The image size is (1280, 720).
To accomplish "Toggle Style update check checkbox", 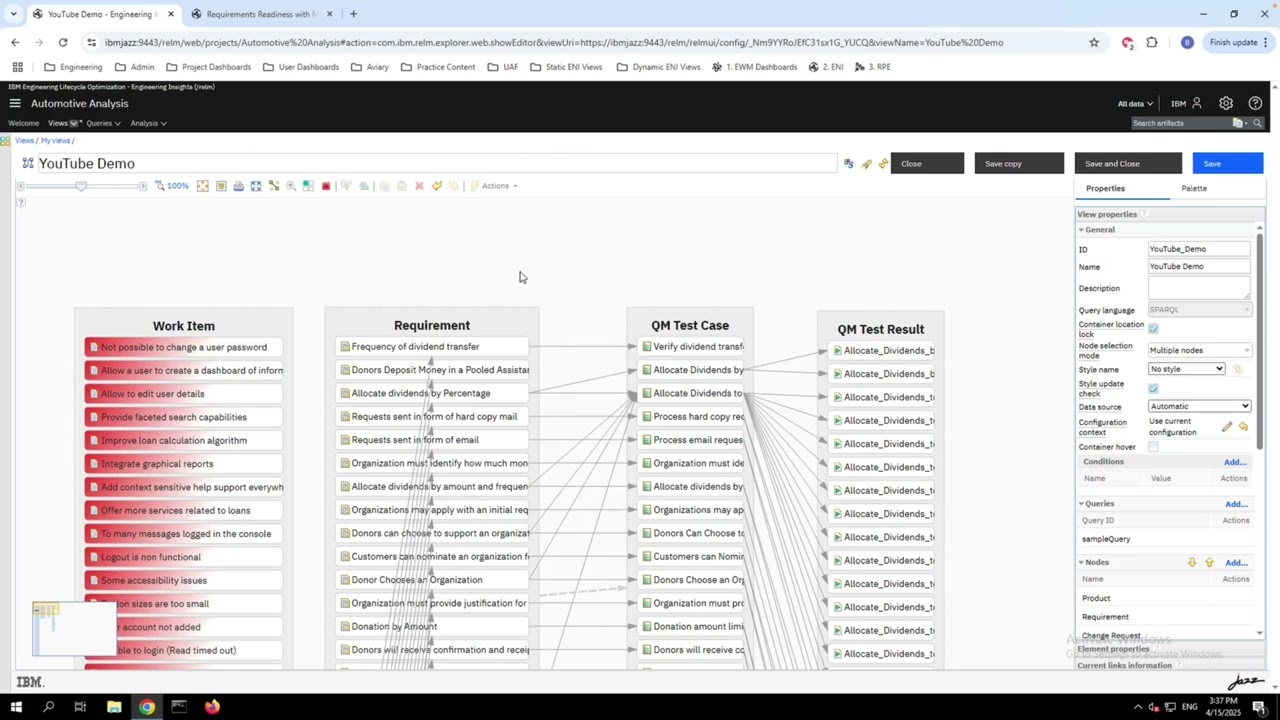I will click(1153, 388).
